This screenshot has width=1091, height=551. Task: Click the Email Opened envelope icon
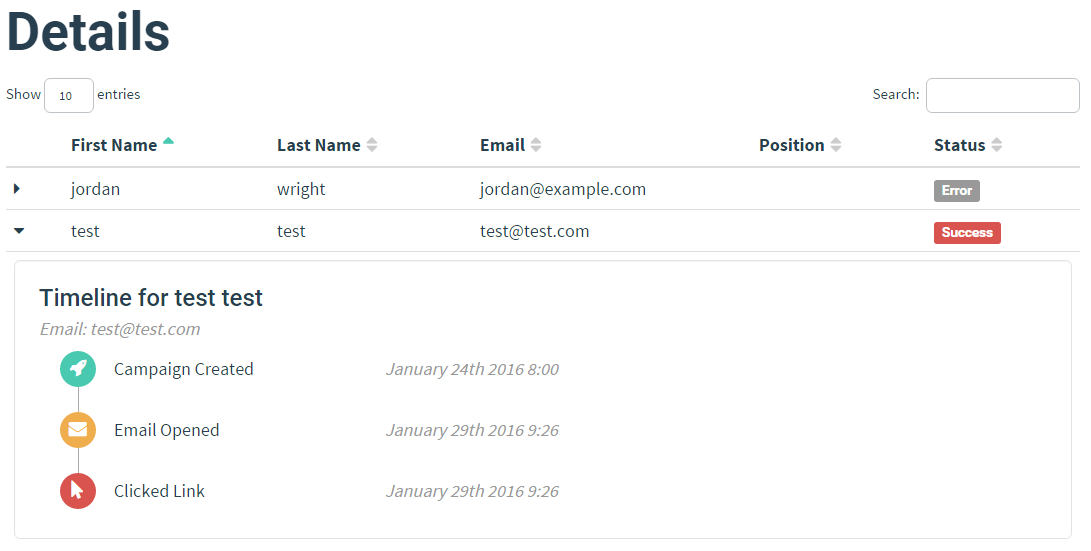click(78, 430)
